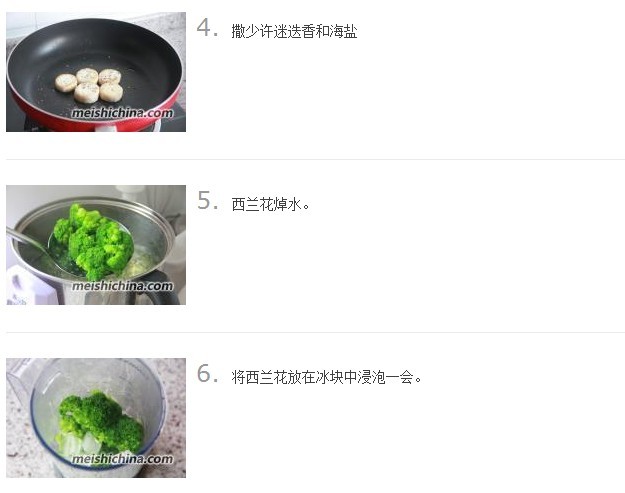625x493 pixels.
Task: Select the text 撒少许迷迭香和海盐
Action: tap(294, 31)
